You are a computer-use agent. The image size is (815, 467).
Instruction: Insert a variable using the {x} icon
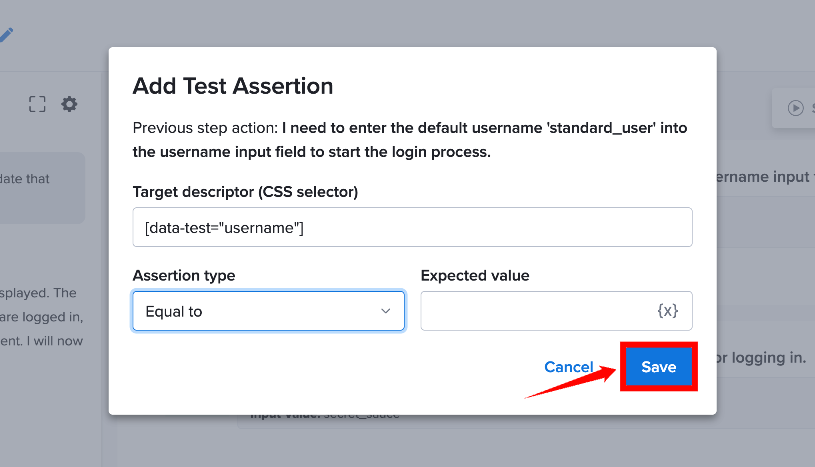667,311
